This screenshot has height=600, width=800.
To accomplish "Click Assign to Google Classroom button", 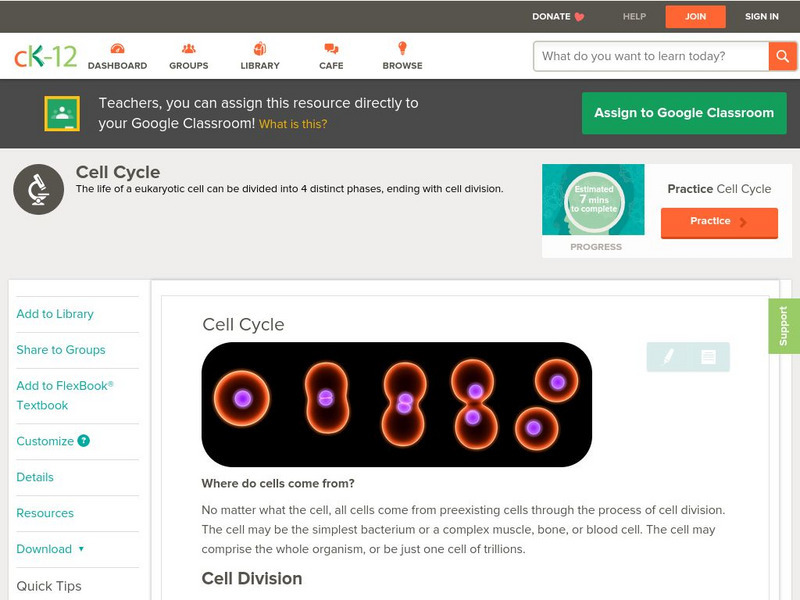I will (x=684, y=113).
